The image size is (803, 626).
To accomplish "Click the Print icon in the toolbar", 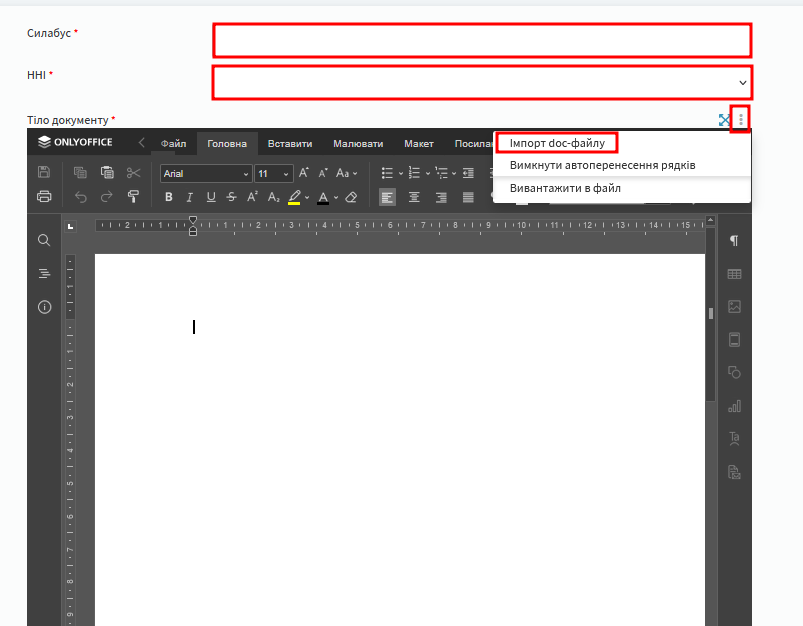I will tap(44, 197).
